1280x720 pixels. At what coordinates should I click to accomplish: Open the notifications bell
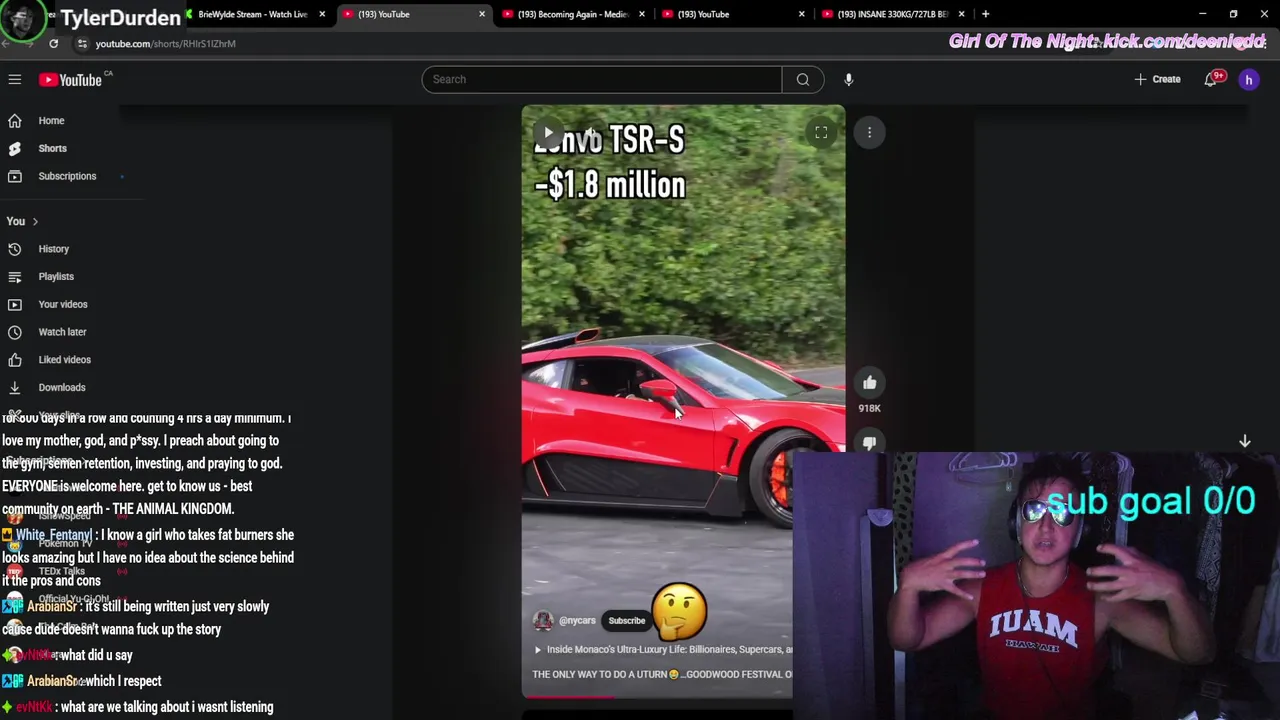click(x=1211, y=79)
